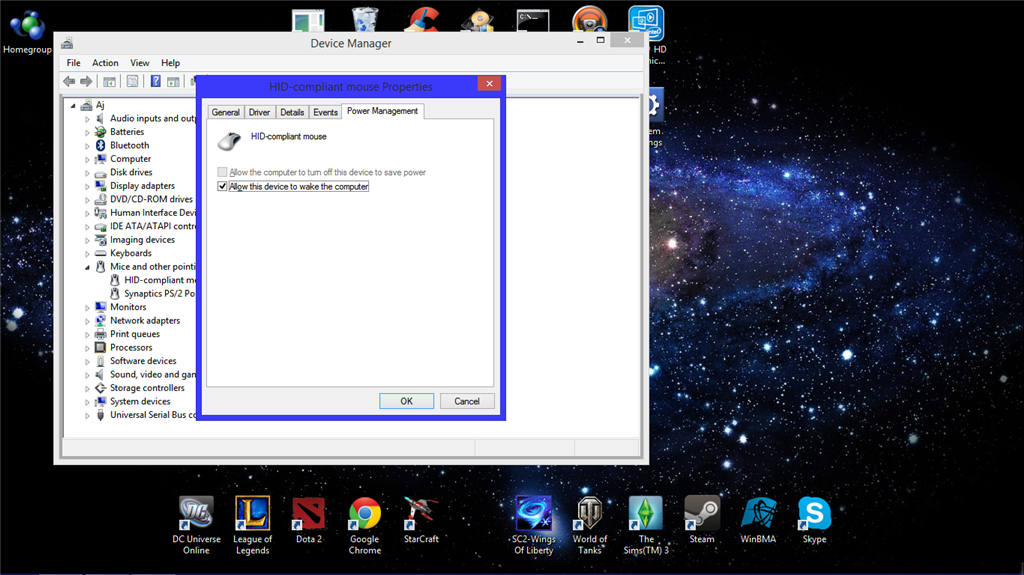
Task: Launch StarCraft shortcut
Action: coord(421,520)
